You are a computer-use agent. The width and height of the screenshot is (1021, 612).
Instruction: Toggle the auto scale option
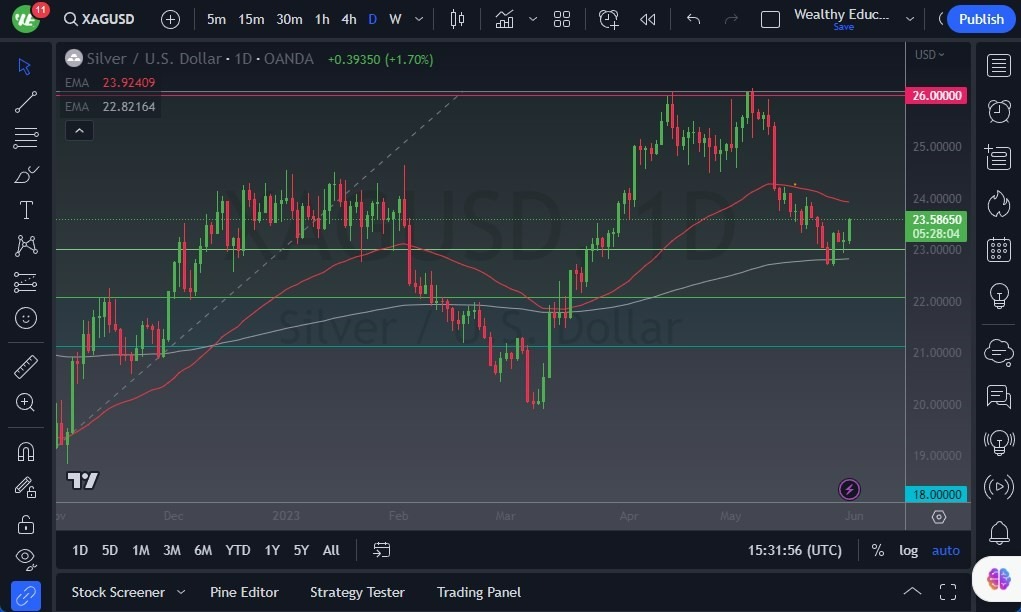[x=945, y=550]
